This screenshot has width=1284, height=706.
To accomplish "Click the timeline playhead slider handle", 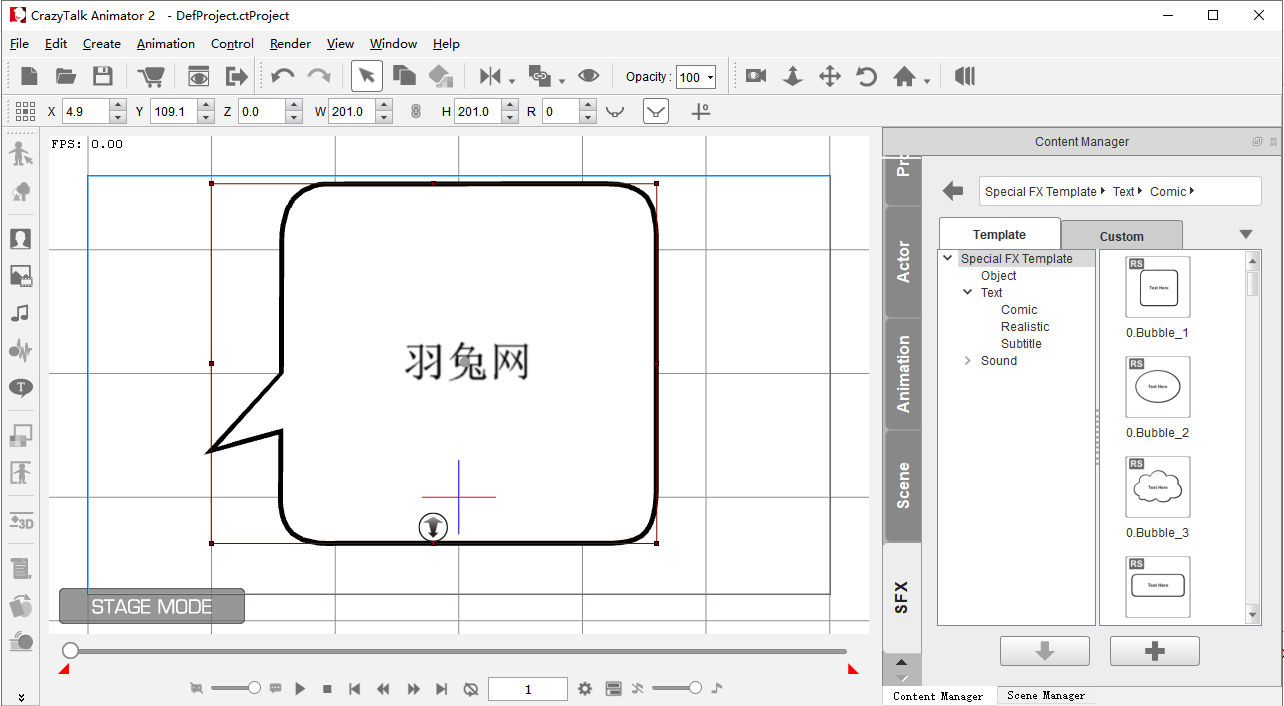I will pyautogui.click(x=70, y=651).
